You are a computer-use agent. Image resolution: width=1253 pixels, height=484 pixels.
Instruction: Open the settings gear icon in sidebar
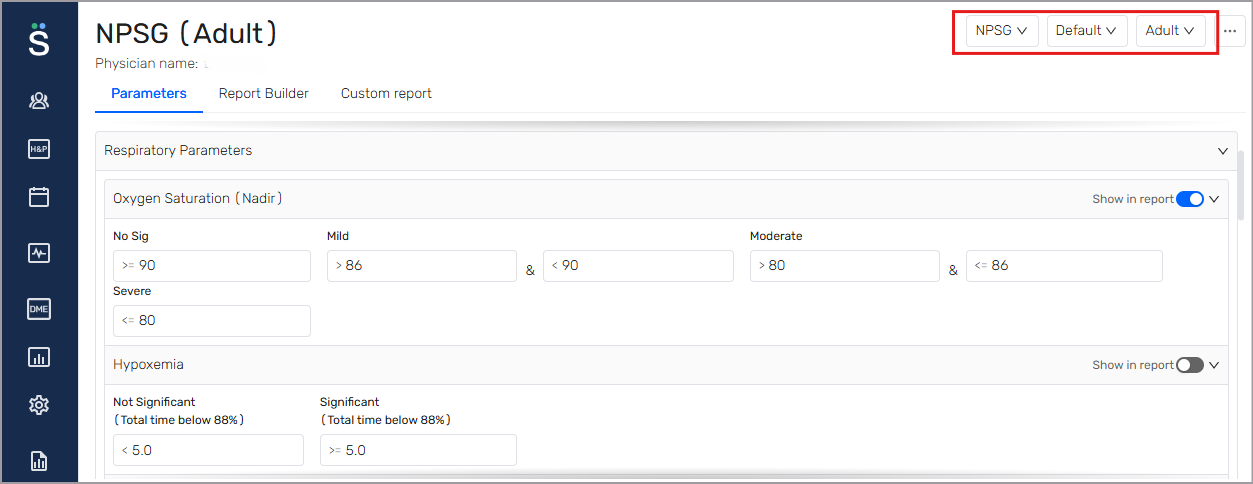pyautogui.click(x=39, y=405)
